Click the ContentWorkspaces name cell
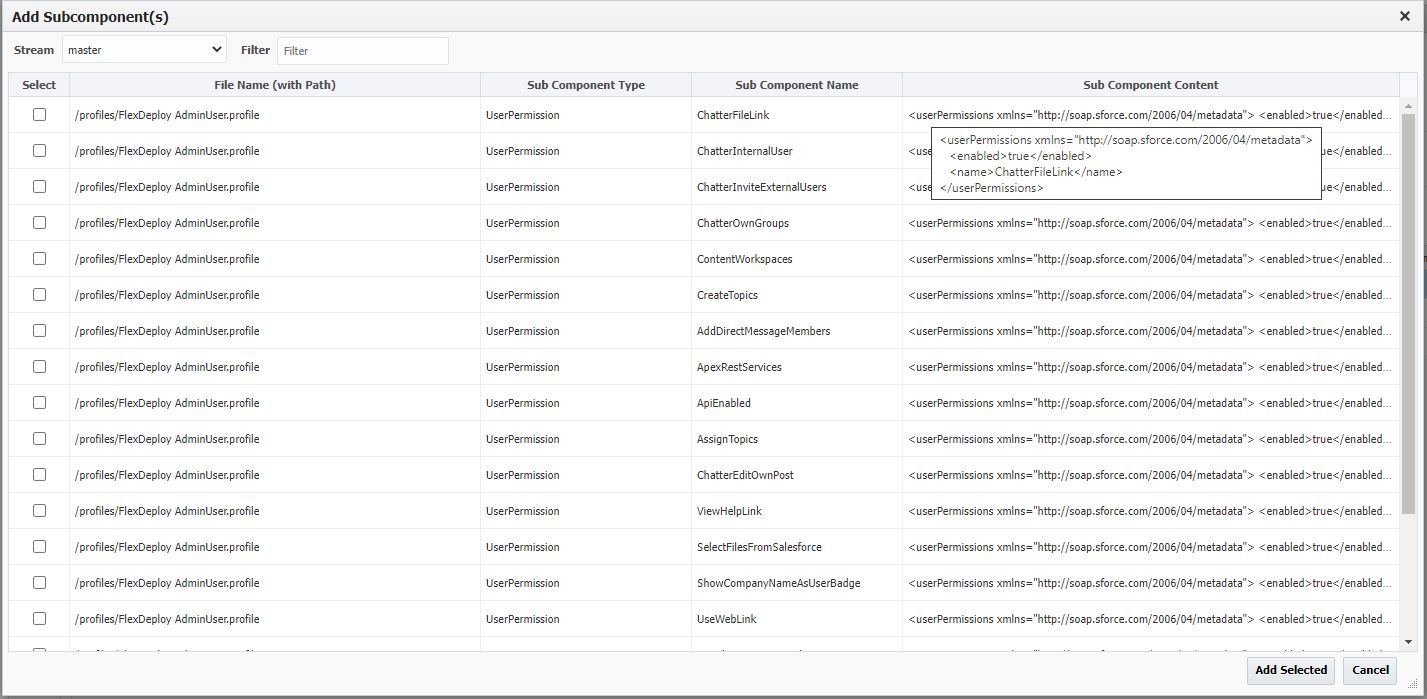Image resolution: width=1427 pixels, height=699 pixels. 797,259
